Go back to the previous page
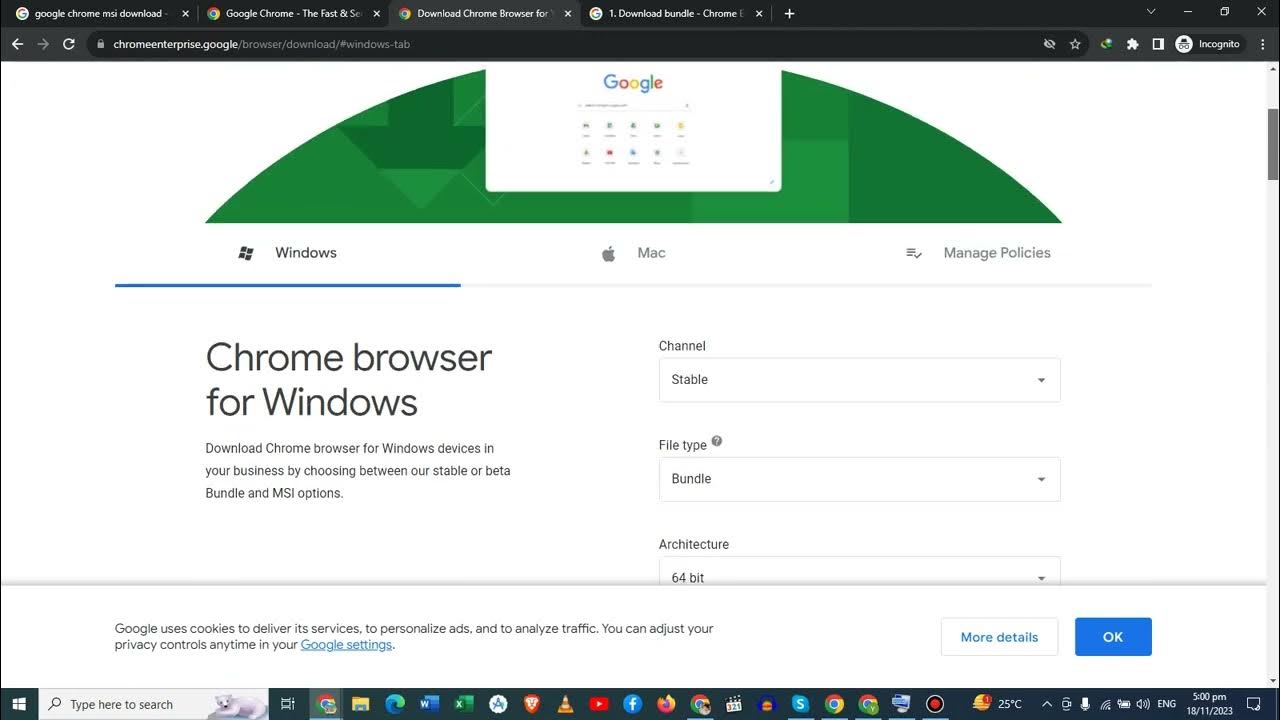This screenshot has width=1280, height=720. click(17, 44)
